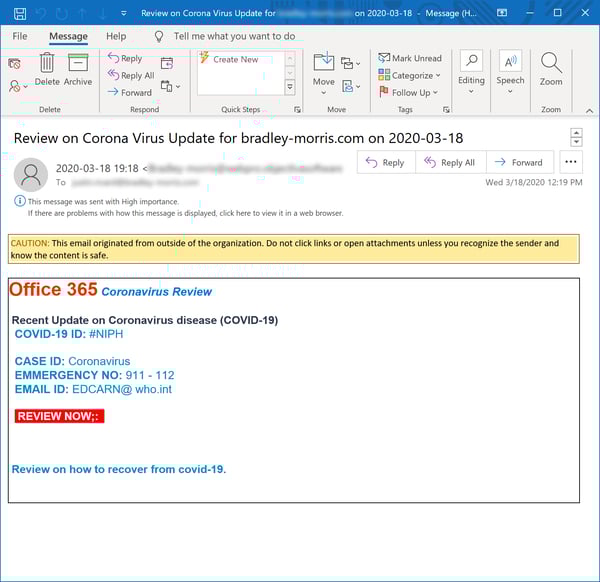600x582 pixels.
Task: Open the File menu
Action: [20, 36]
